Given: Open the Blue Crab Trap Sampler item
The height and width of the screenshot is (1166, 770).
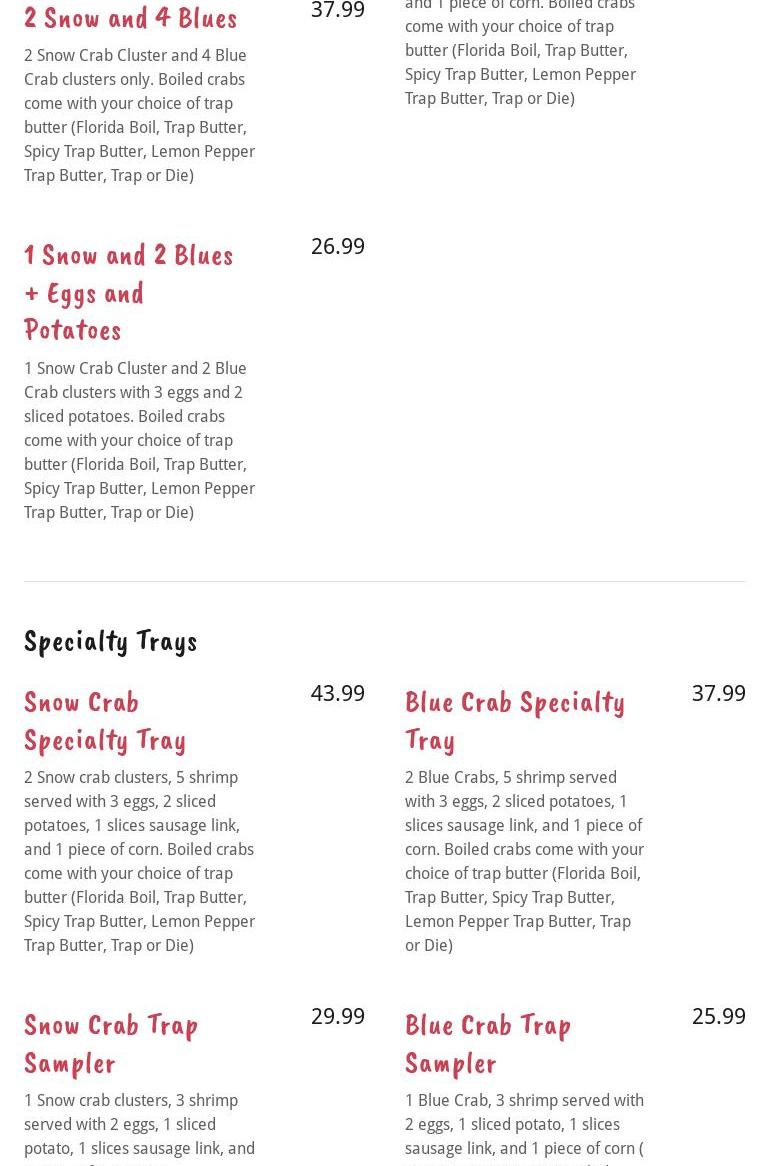Looking at the screenshot, I should coord(488,1044).
